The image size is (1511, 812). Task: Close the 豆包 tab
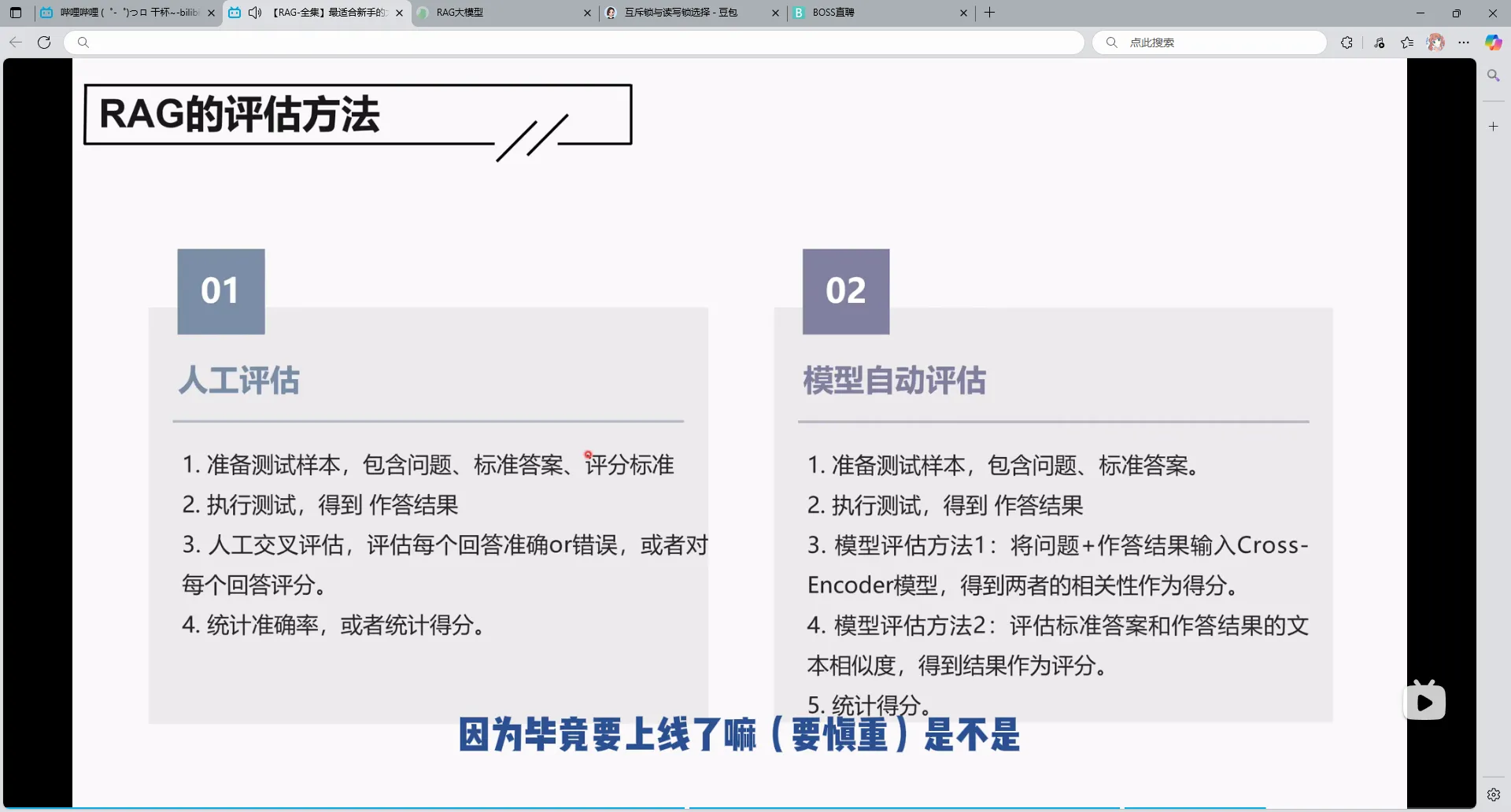pos(775,13)
